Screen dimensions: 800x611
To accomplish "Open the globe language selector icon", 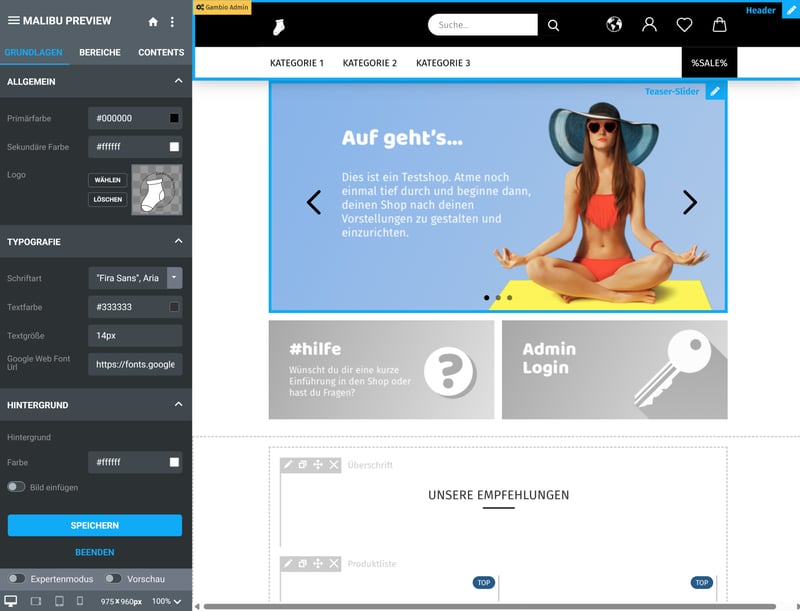I will [614, 24].
